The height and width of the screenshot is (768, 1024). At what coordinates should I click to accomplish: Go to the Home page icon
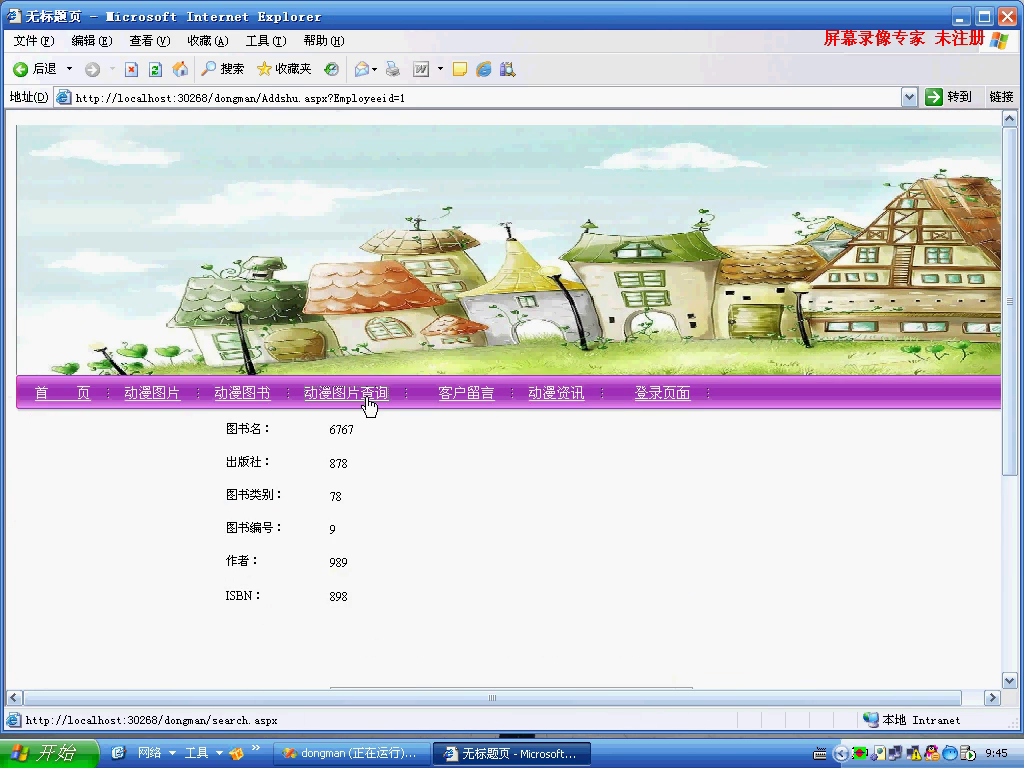click(180, 69)
